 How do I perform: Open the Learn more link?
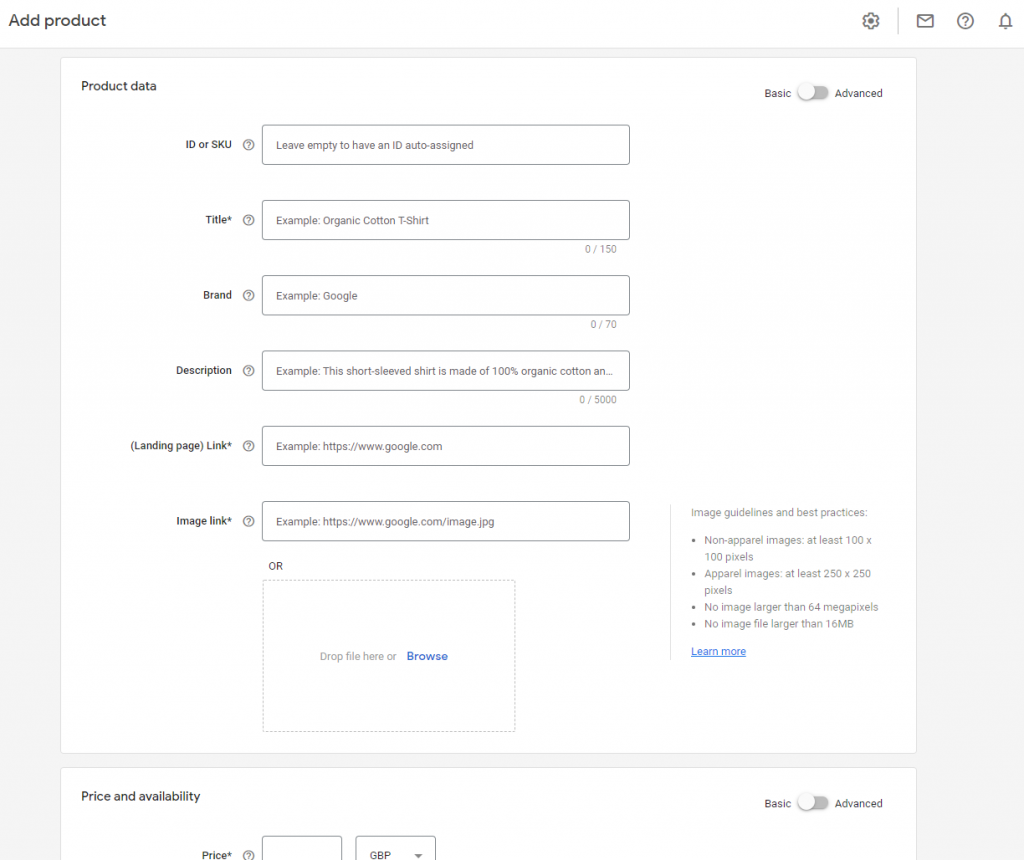[x=718, y=651]
